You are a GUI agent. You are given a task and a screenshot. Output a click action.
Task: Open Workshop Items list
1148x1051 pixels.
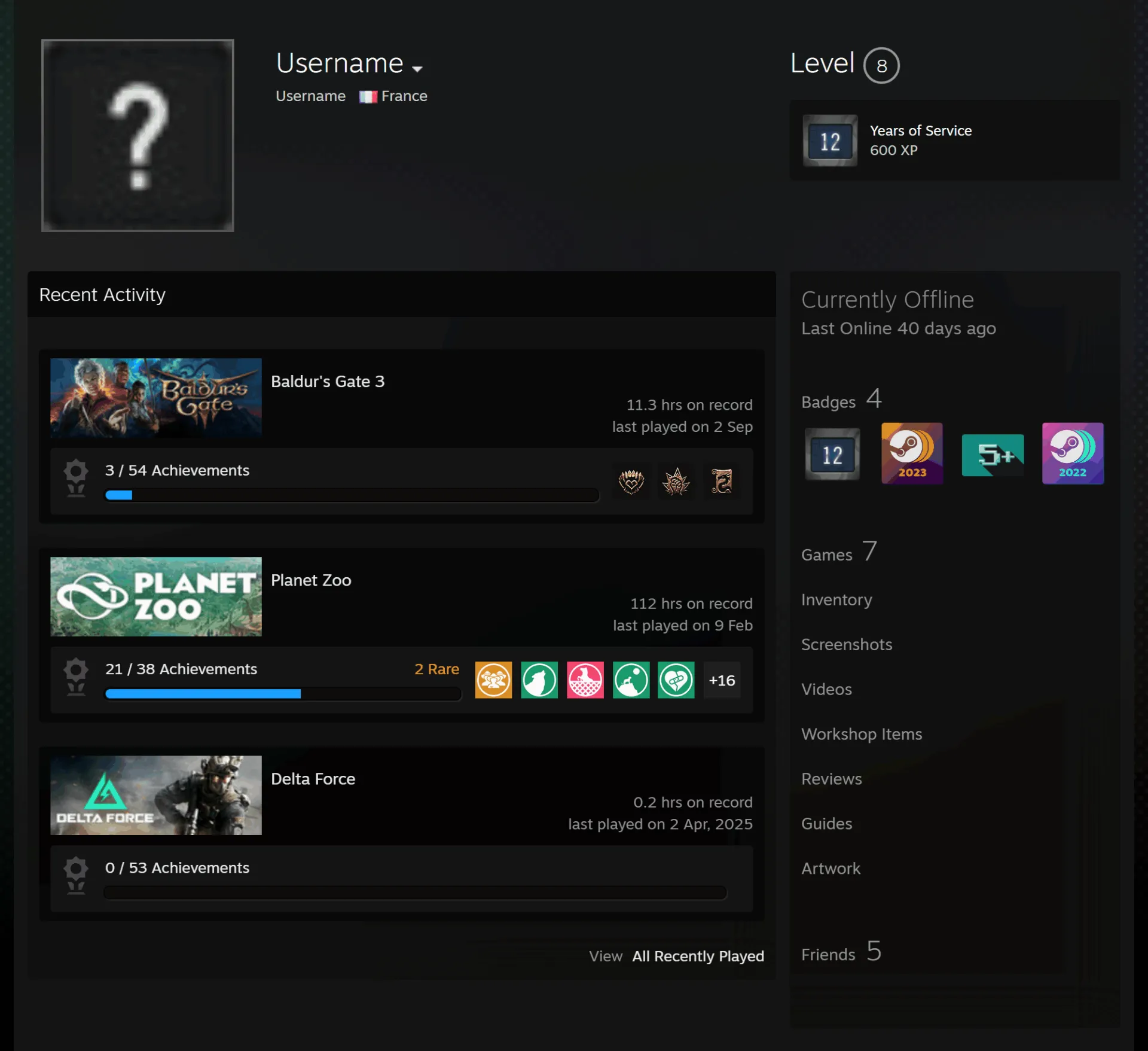click(x=862, y=734)
